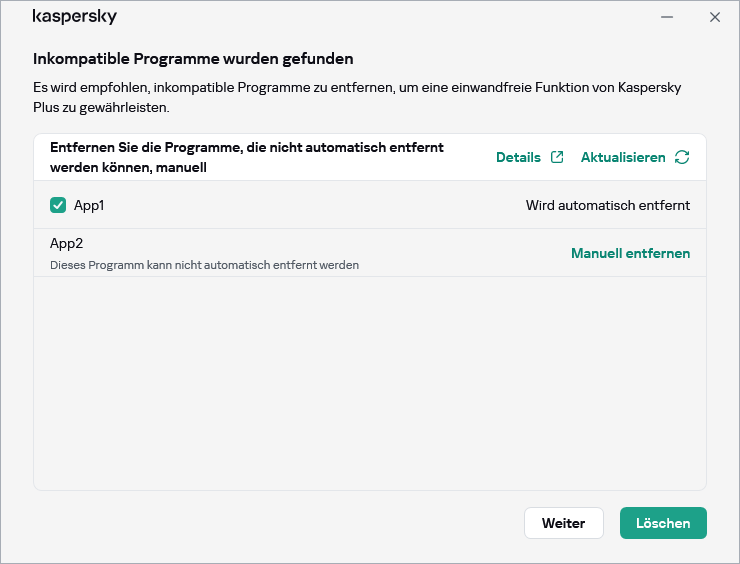740x564 pixels.
Task: Close the Kaspersky dialog with the X
Action: point(714,17)
